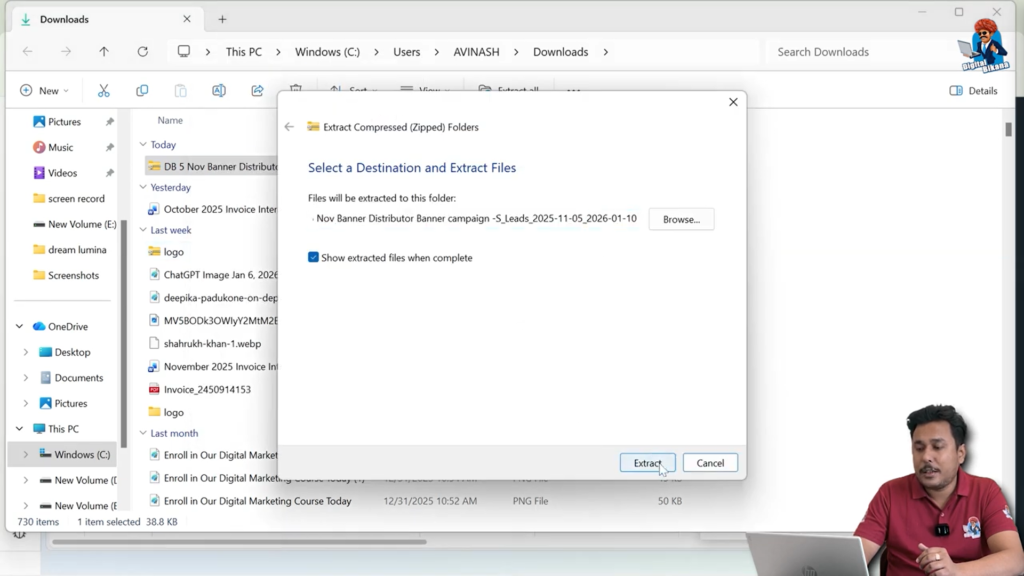Select the Cut icon in the toolbar
The width and height of the screenshot is (1024, 576).
pos(103,90)
